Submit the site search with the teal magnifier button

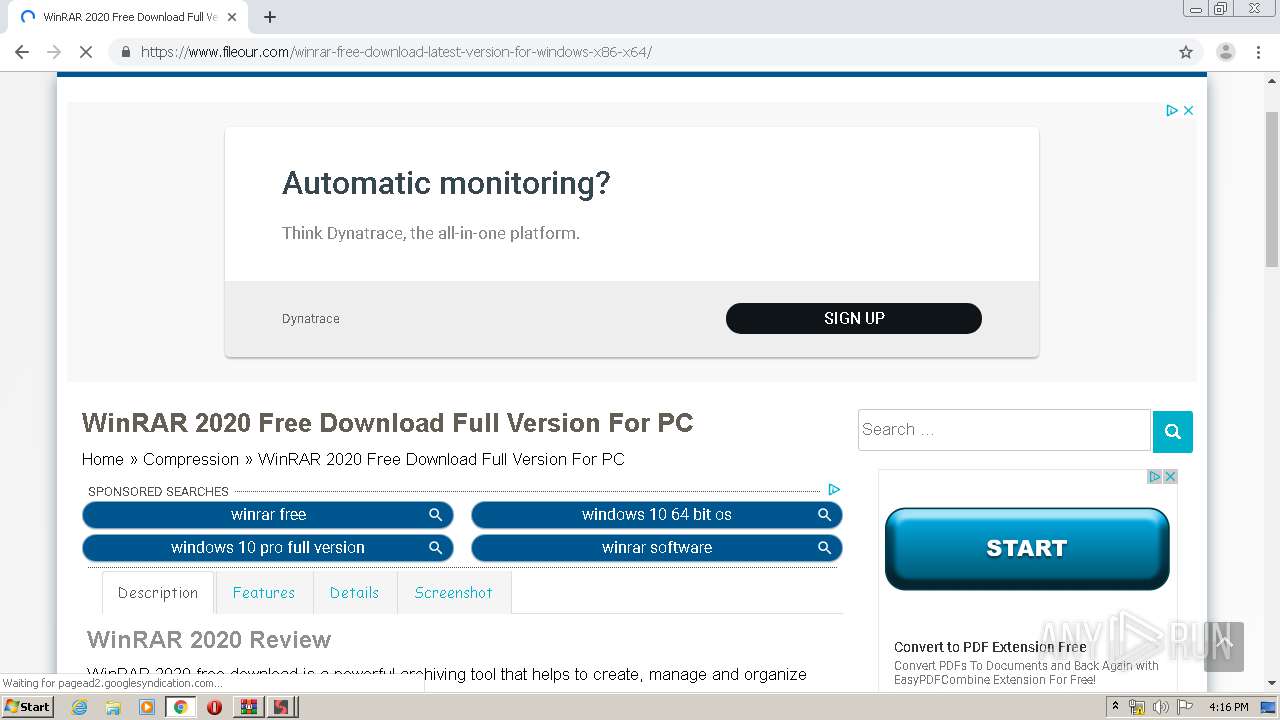(x=1173, y=432)
